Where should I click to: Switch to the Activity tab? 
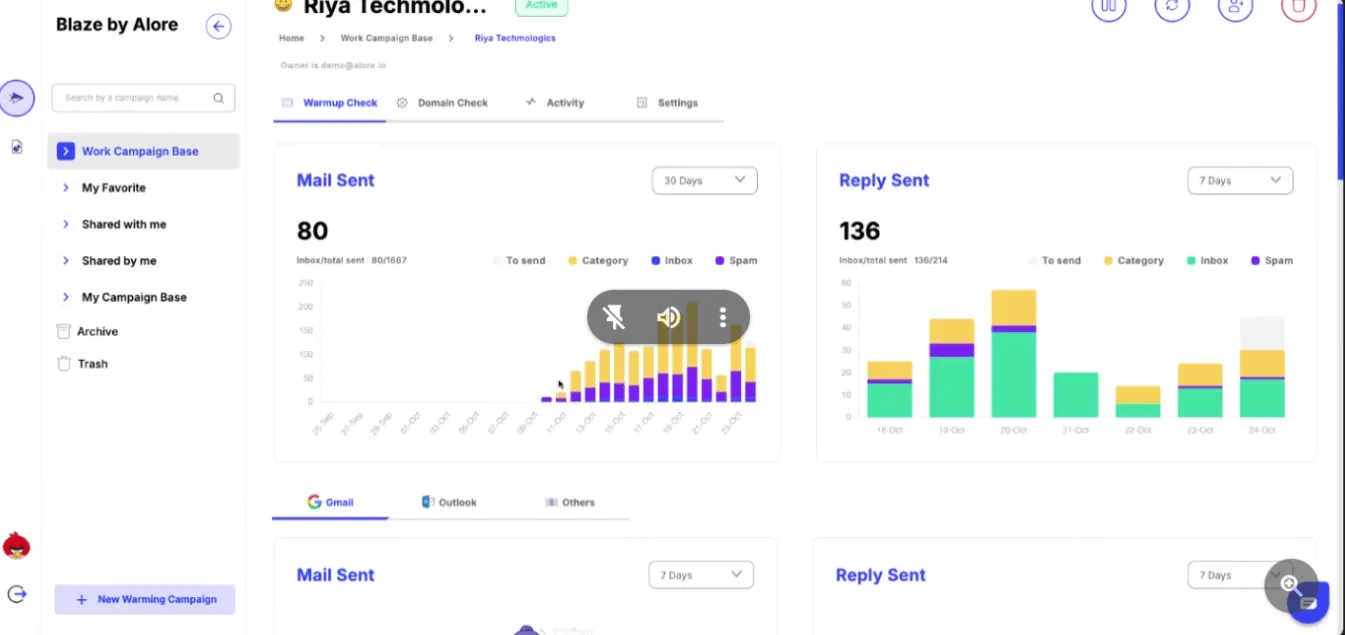click(x=555, y=103)
